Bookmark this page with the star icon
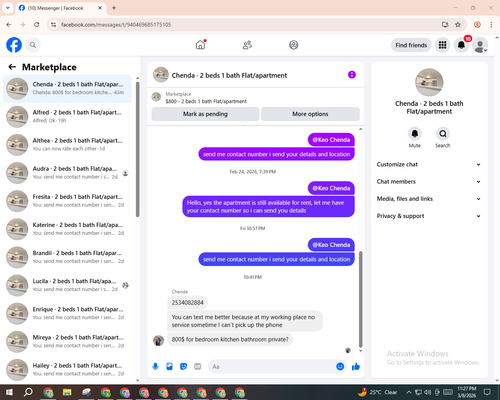This screenshot has width=500, height=400. pyautogui.click(x=458, y=25)
